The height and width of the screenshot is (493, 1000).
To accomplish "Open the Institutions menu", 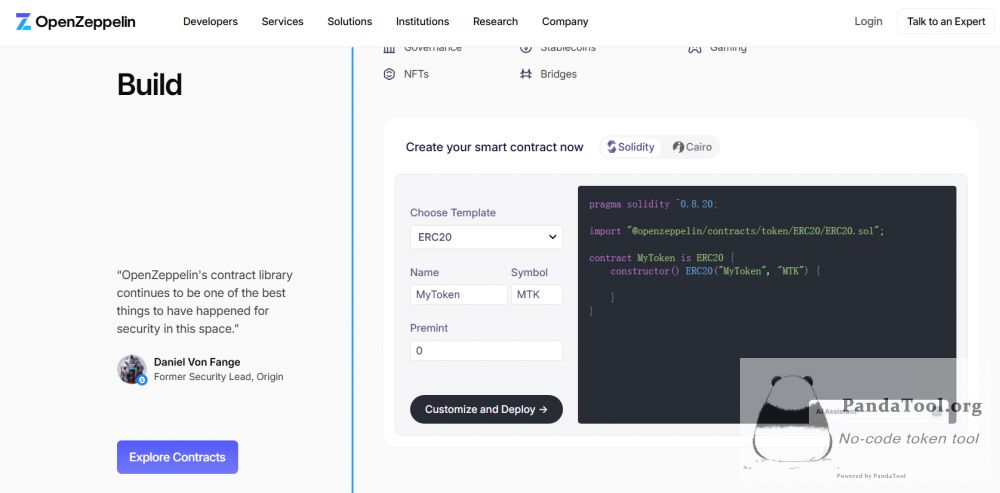I will [422, 22].
